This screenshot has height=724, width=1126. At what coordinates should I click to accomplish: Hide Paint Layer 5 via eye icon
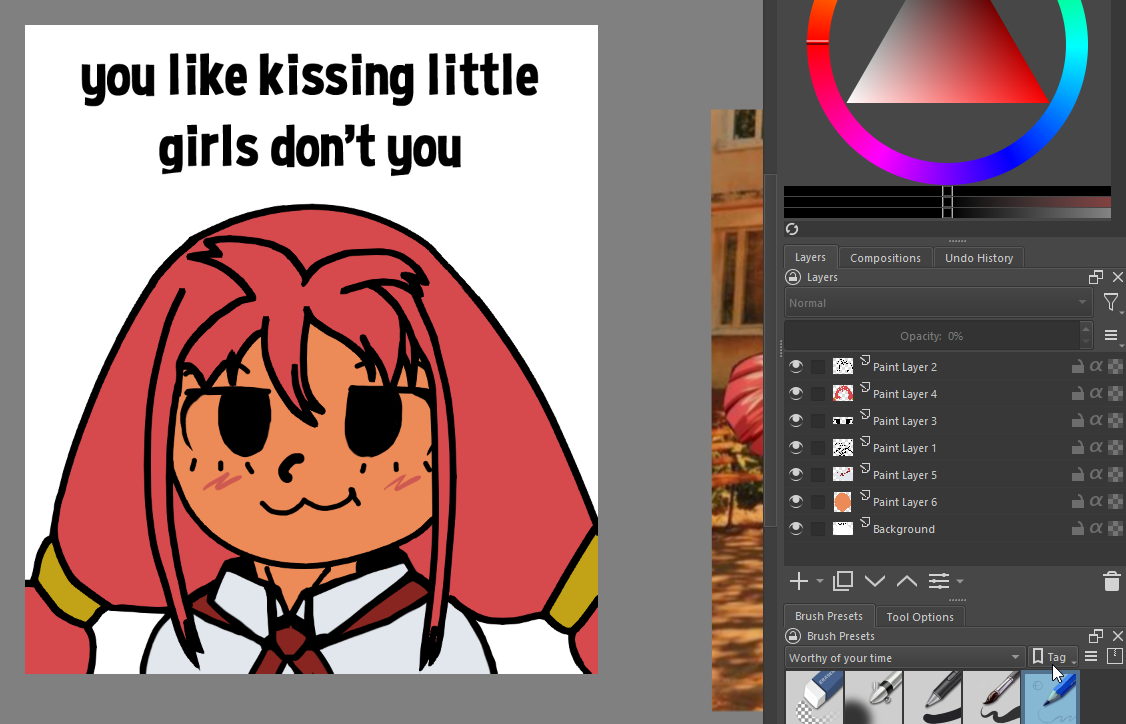[x=796, y=475]
